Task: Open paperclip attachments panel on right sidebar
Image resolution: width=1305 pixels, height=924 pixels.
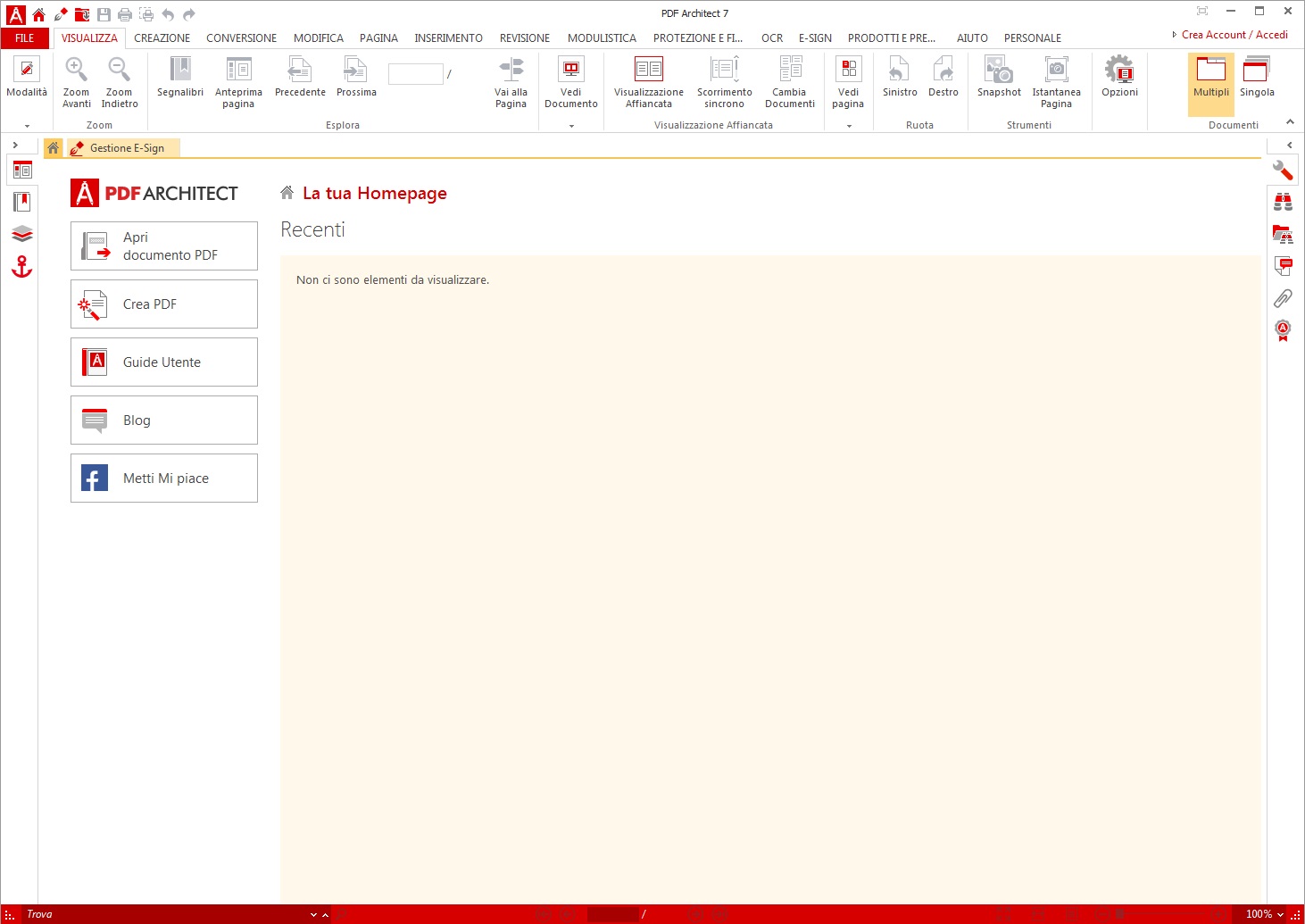Action: coord(1283,298)
